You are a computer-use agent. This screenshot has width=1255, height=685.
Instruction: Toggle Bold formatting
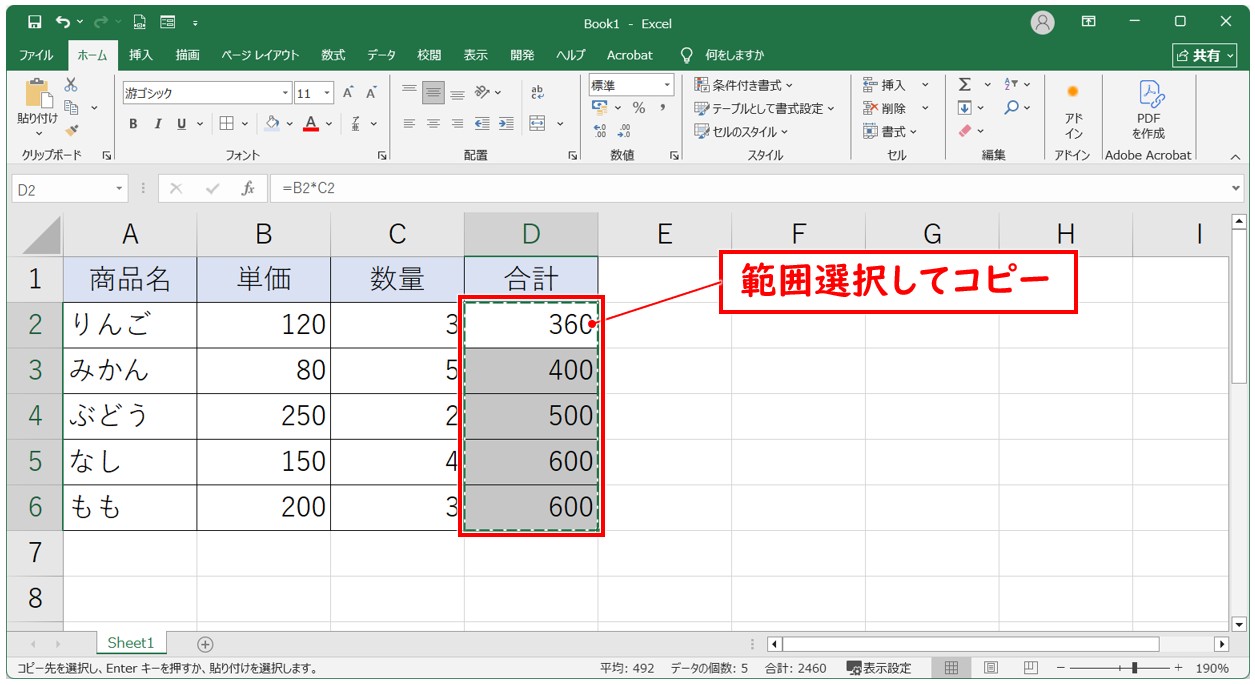click(133, 124)
